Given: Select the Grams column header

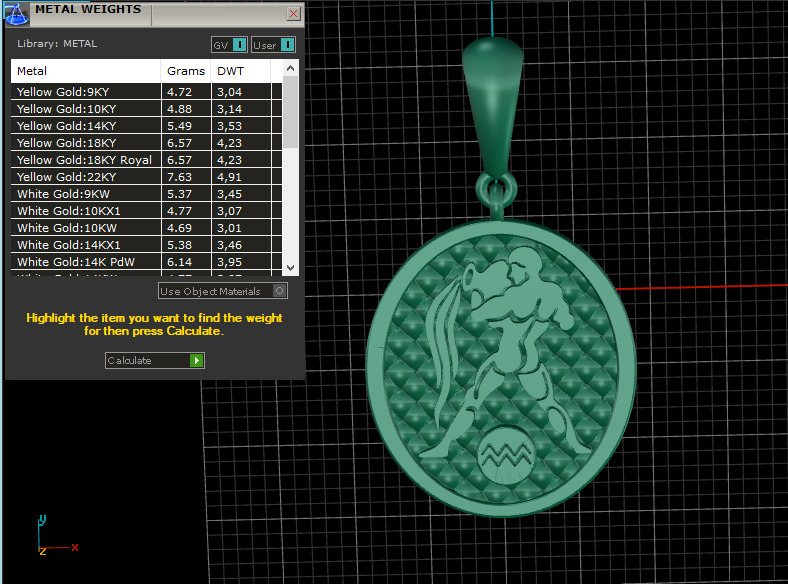Looking at the screenshot, I should pyautogui.click(x=185, y=71).
